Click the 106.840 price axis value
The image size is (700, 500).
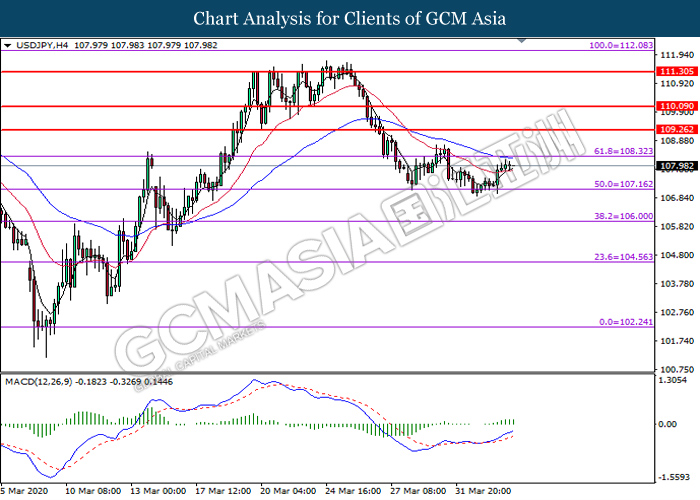[x=677, y=198]
